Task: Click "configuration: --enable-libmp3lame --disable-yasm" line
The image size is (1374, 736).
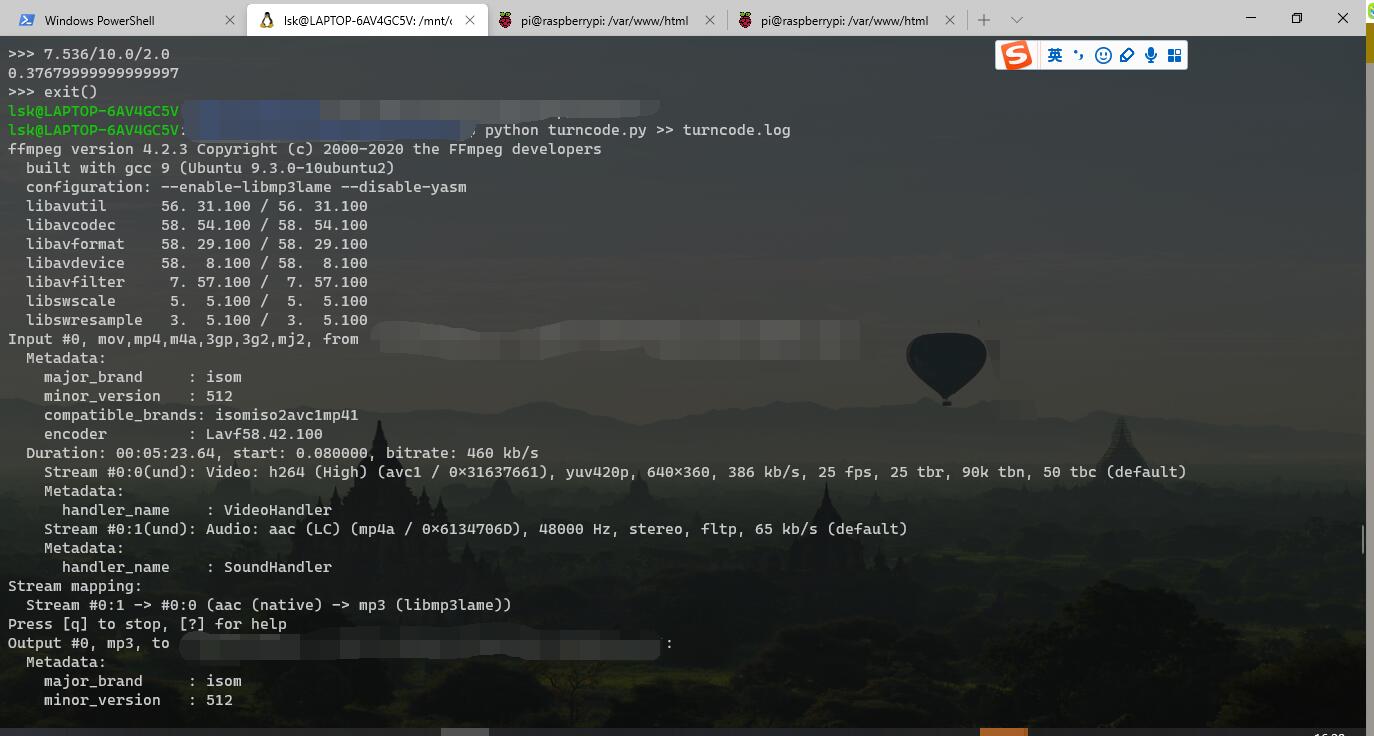Action: click(246, 187)
